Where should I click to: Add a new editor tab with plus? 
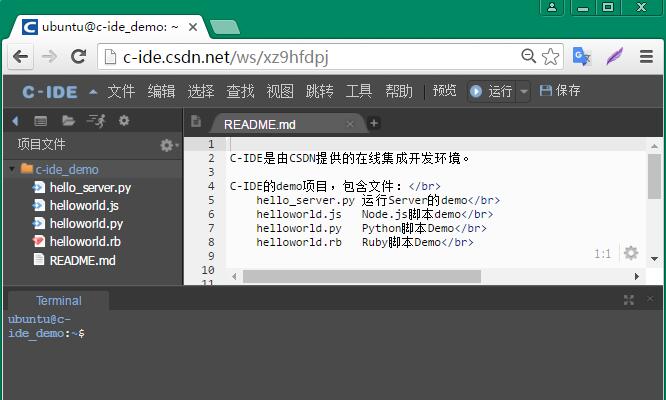click(374, 123)
